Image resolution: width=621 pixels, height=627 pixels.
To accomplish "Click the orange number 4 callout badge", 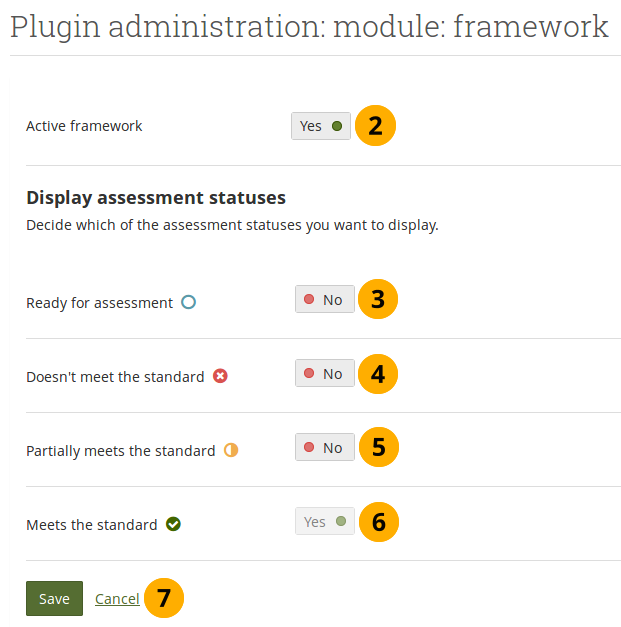I will coord(377,373).
